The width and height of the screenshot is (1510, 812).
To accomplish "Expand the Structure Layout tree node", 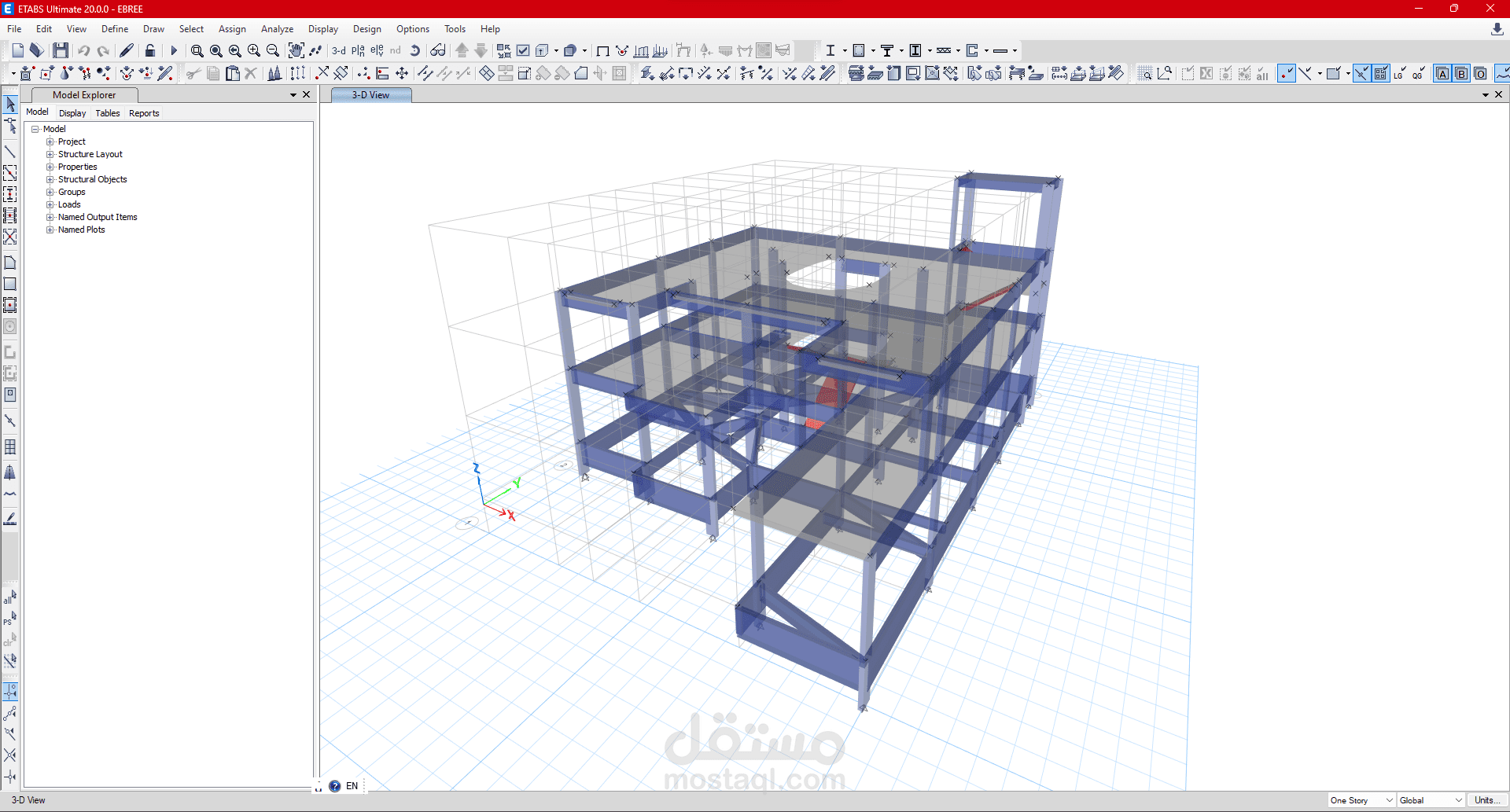I will 50,154.
